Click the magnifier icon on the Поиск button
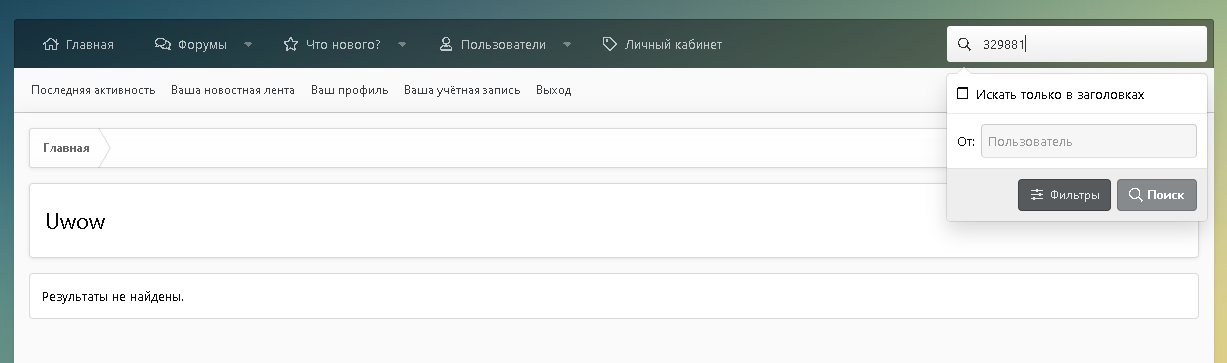Screen dimensions: 1227x363 tap(1135, 195)
